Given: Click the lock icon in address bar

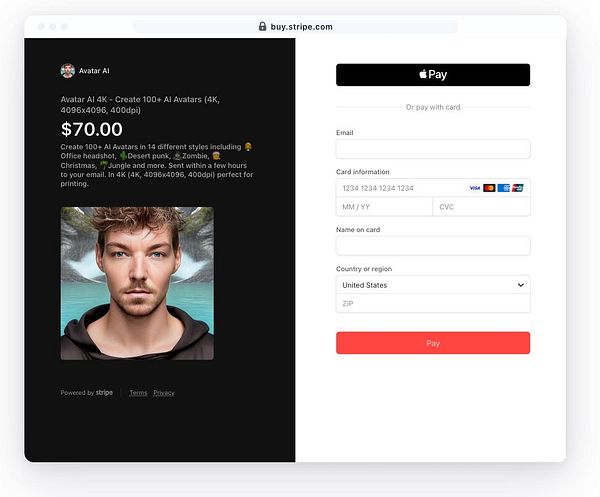Looking at the screenshot, I should [x=262, y=26].
